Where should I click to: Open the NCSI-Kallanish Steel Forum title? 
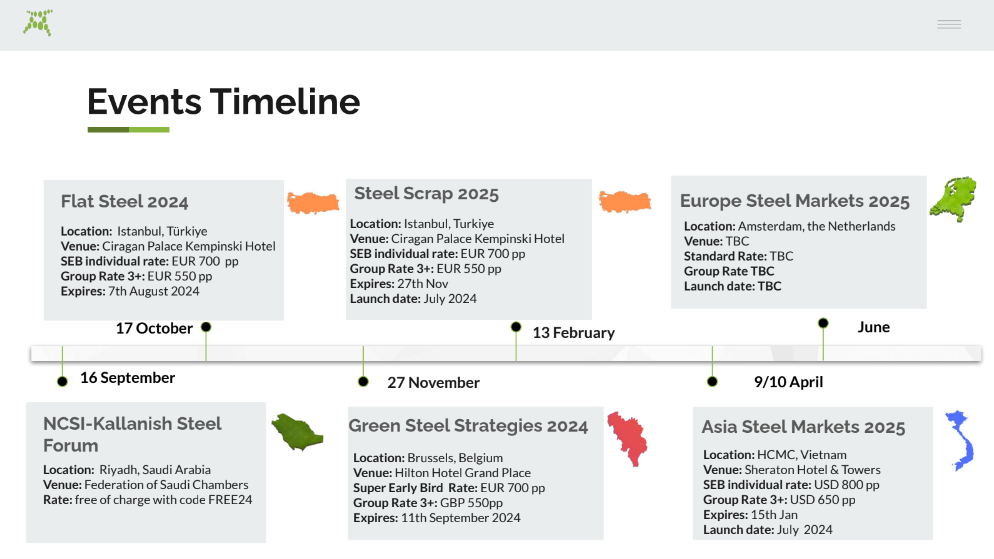click(132, 434)
